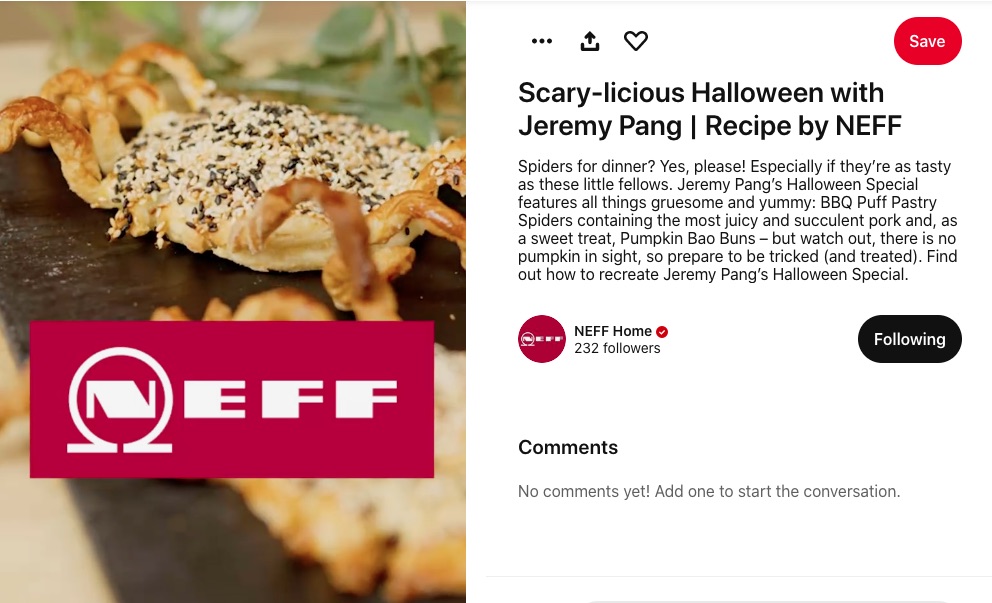Click the share/upload arrow icon

(x=590, y=41)
